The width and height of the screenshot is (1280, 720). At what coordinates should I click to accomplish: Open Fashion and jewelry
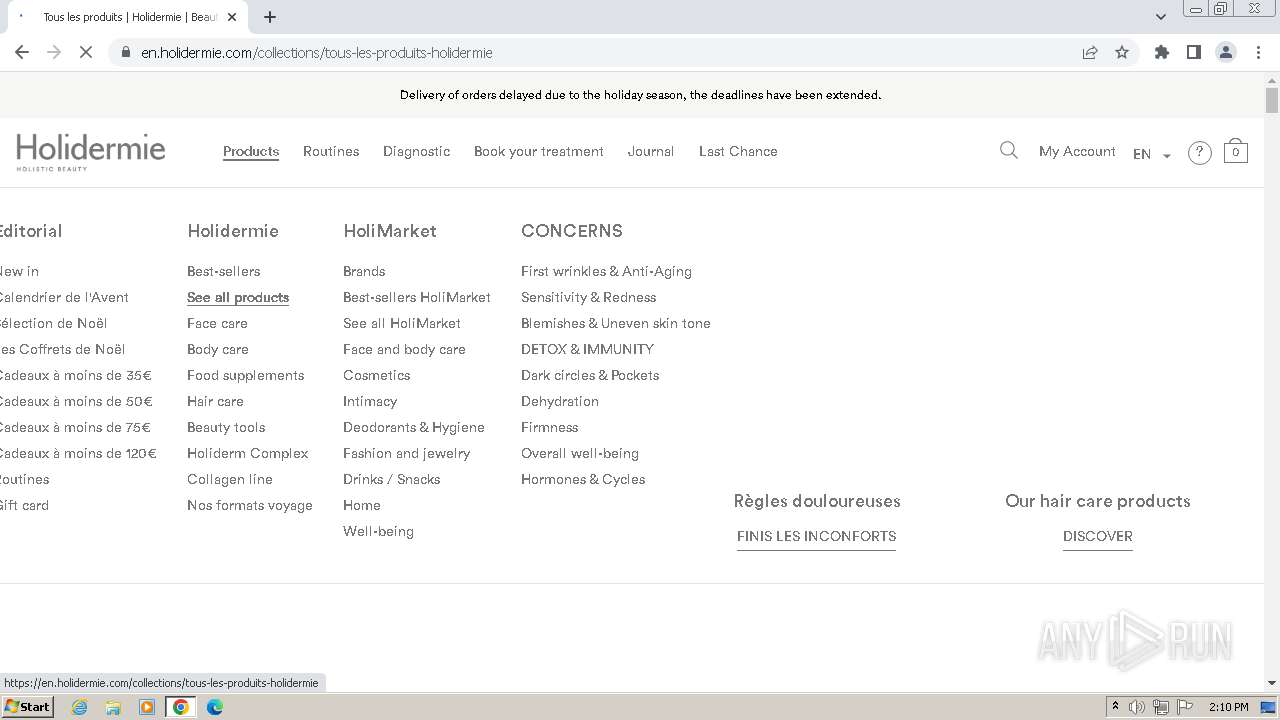[x=406, y=453]
